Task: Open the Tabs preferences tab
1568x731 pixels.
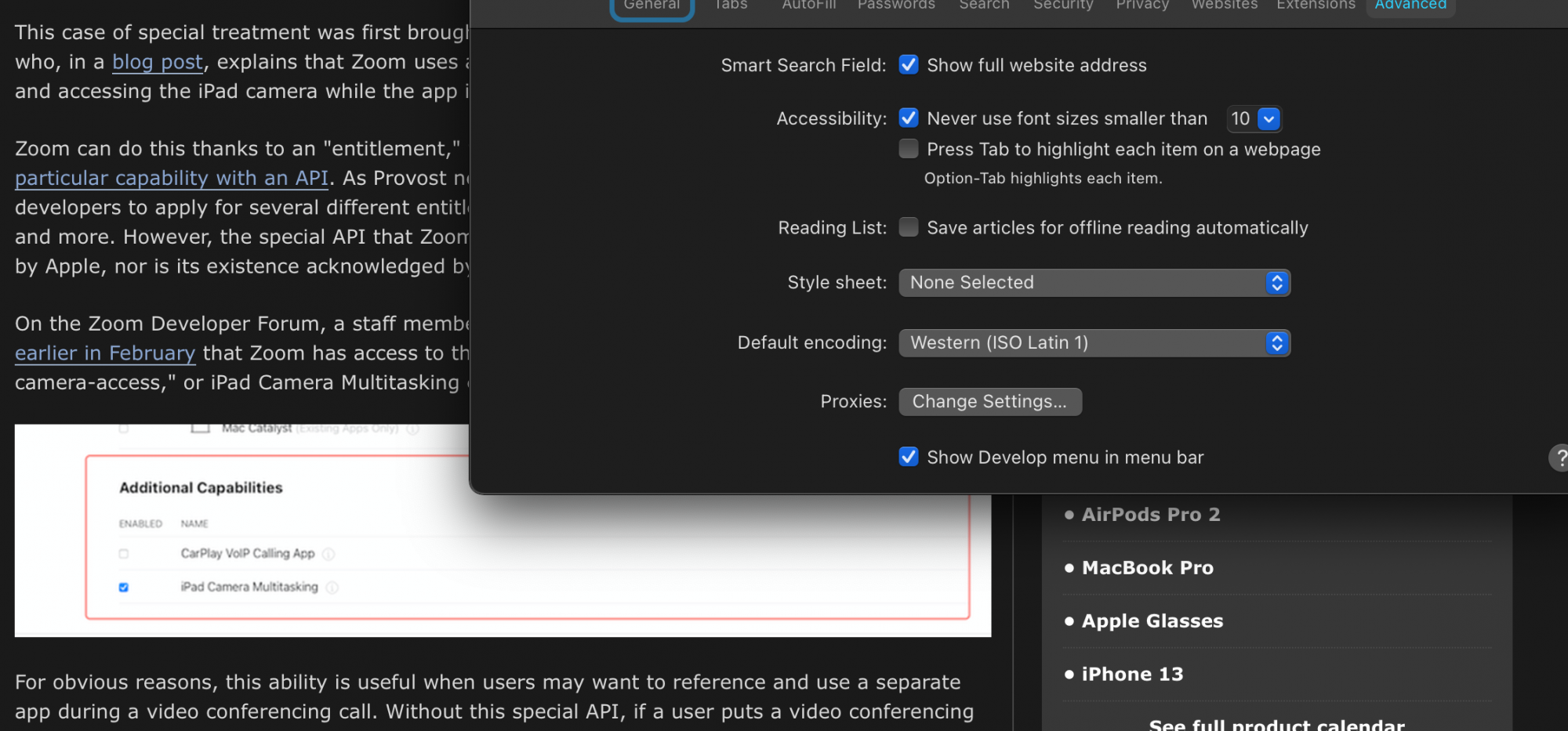Action: tap(731, 5)
